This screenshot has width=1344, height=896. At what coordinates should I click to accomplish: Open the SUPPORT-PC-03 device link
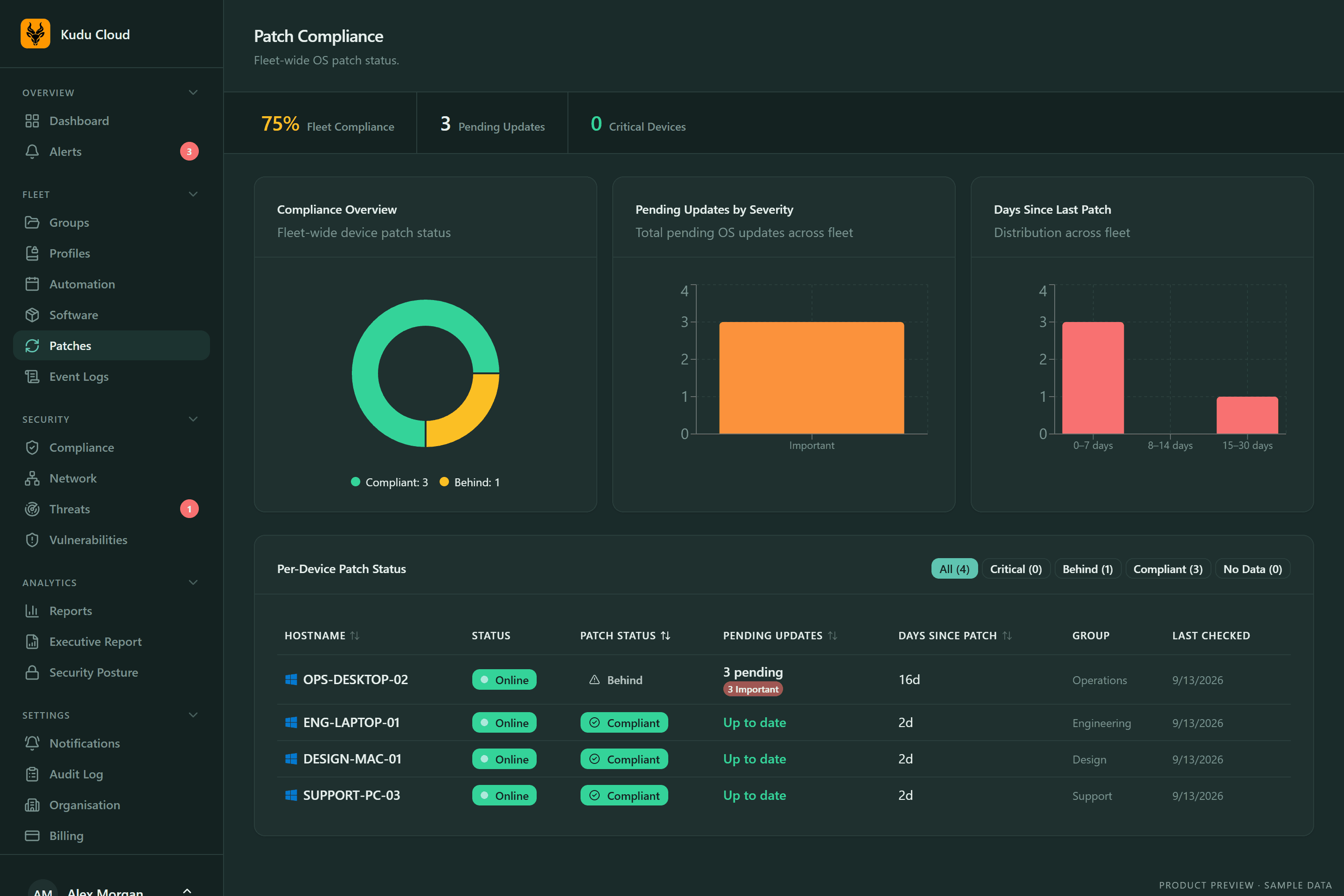pos(351,795)
